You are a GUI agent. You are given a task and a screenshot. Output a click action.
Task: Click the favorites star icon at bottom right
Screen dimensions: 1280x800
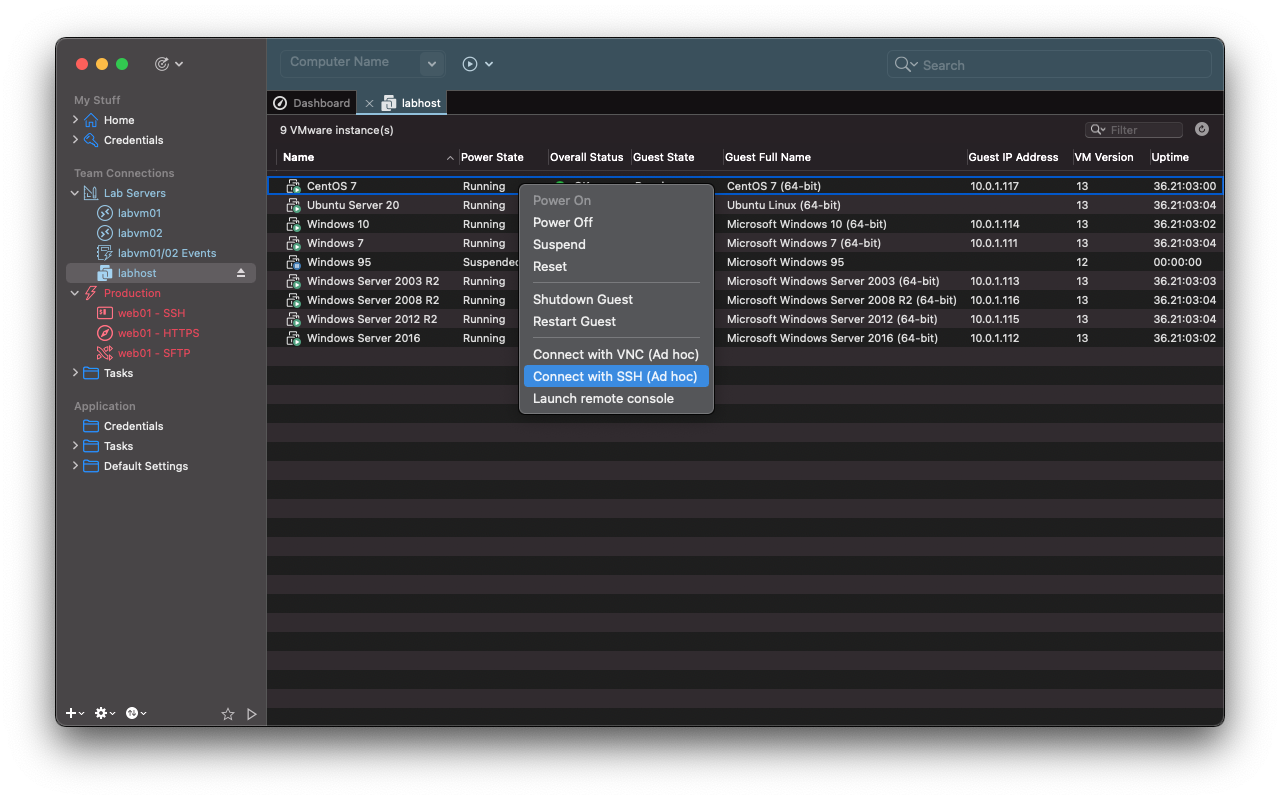(x=228, y=713)
